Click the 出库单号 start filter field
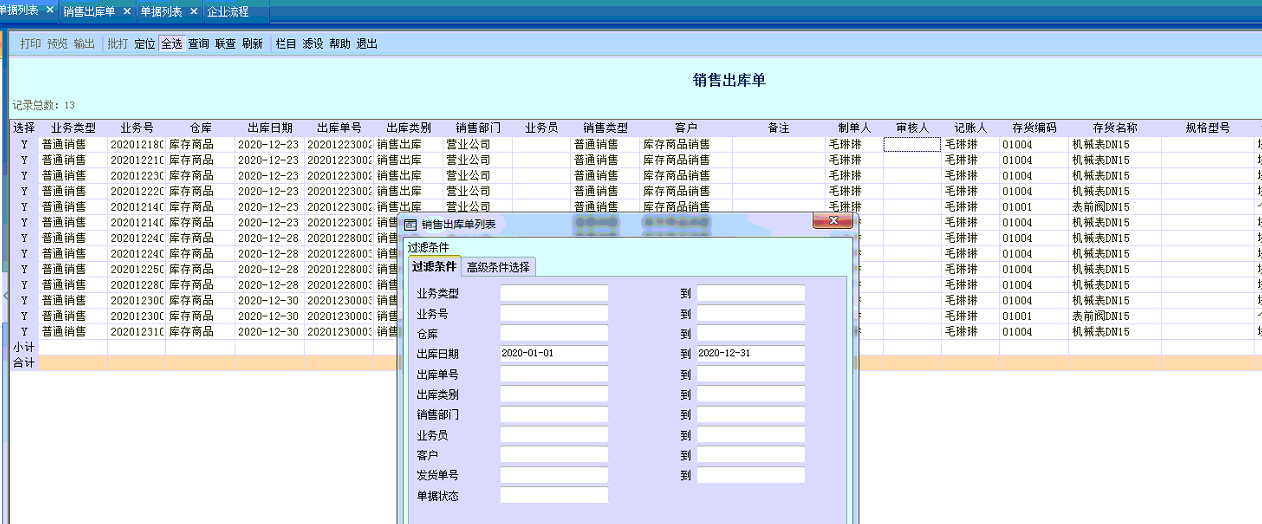1262x524 pixels. coord(554,374)
